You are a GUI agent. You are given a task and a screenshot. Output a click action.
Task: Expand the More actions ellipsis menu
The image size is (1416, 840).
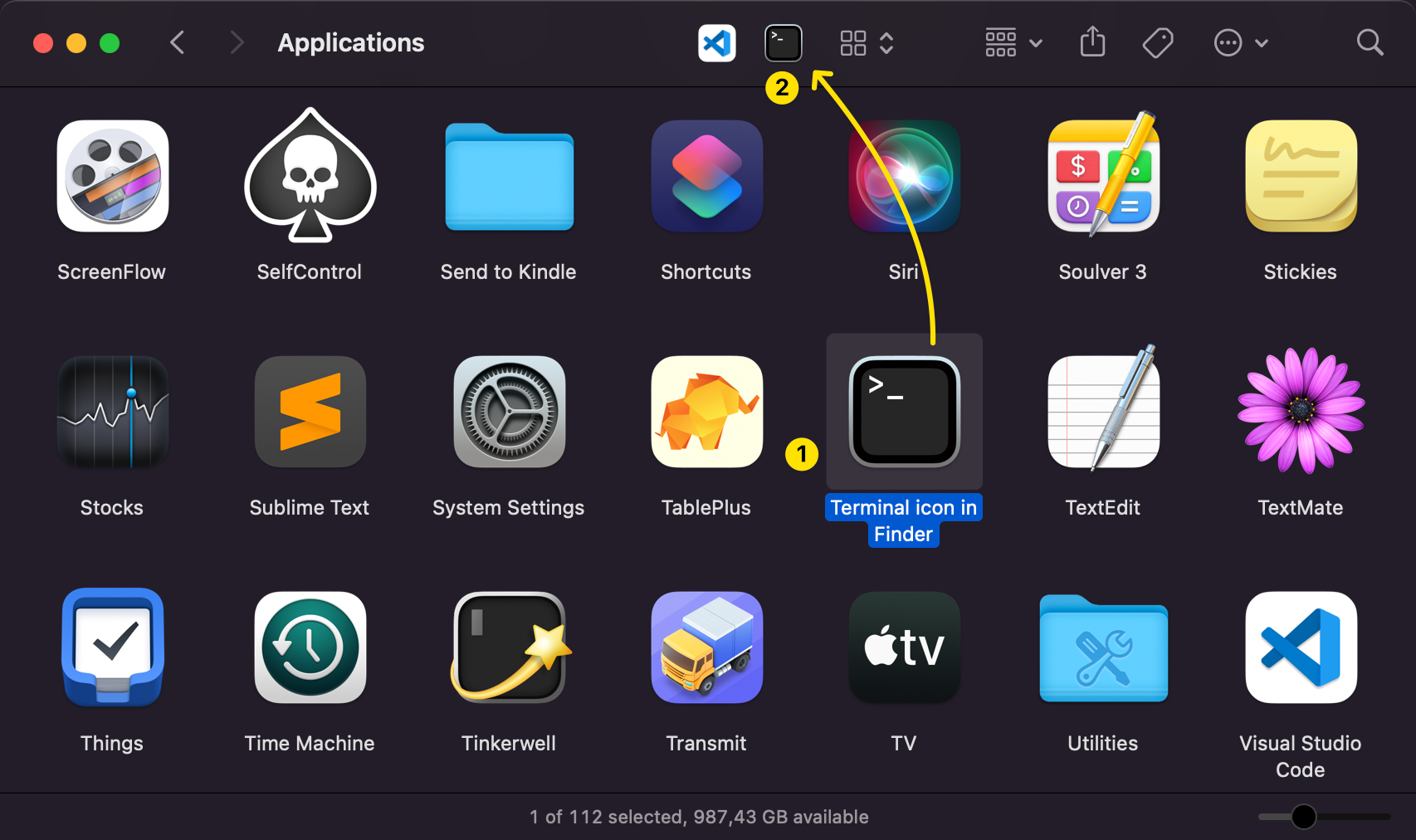coord(1240,43)
